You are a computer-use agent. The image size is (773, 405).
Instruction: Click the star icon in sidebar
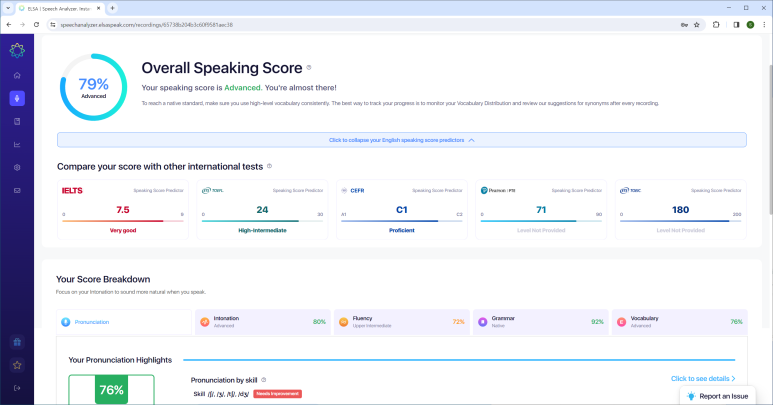[x=17, y=365]
